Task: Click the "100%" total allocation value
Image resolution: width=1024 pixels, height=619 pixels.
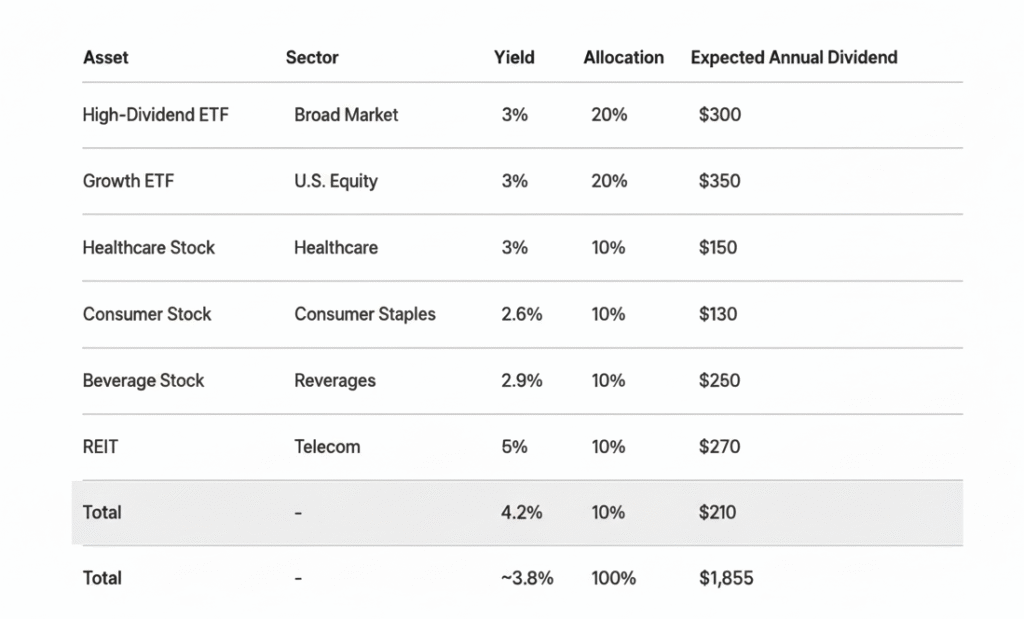Action: click(613, 578)
